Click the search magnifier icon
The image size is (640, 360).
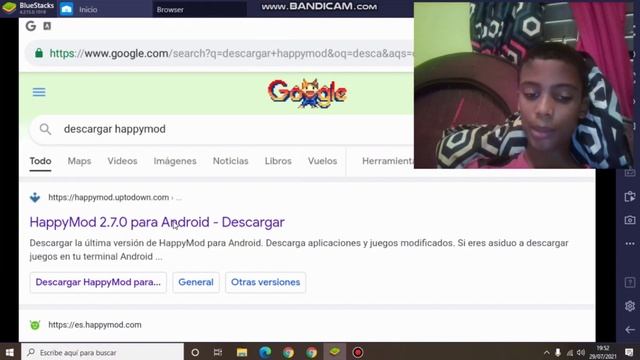(x=45, y=129)
